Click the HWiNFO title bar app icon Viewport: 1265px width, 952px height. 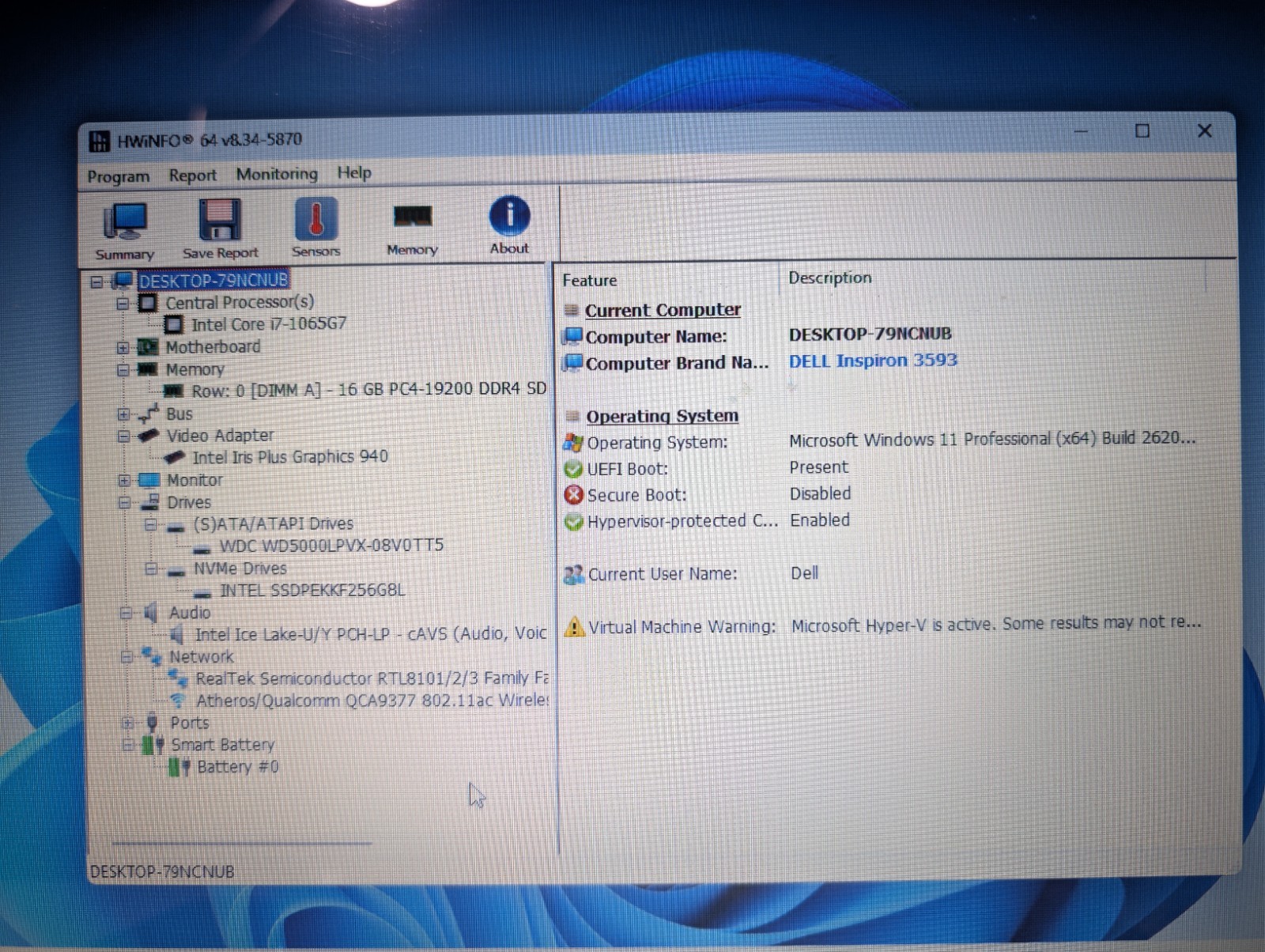click(100, 142)
